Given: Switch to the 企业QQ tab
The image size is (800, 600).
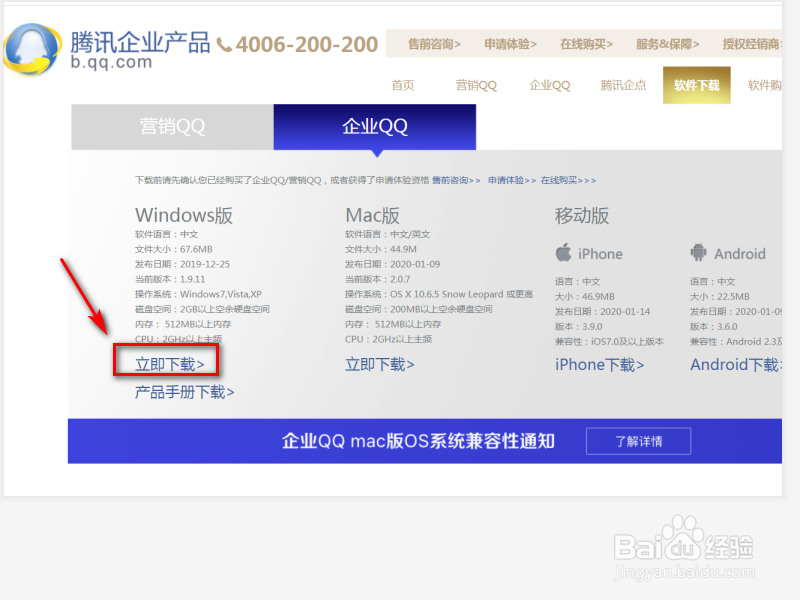Looking at the screenshot, I should 375,127.
